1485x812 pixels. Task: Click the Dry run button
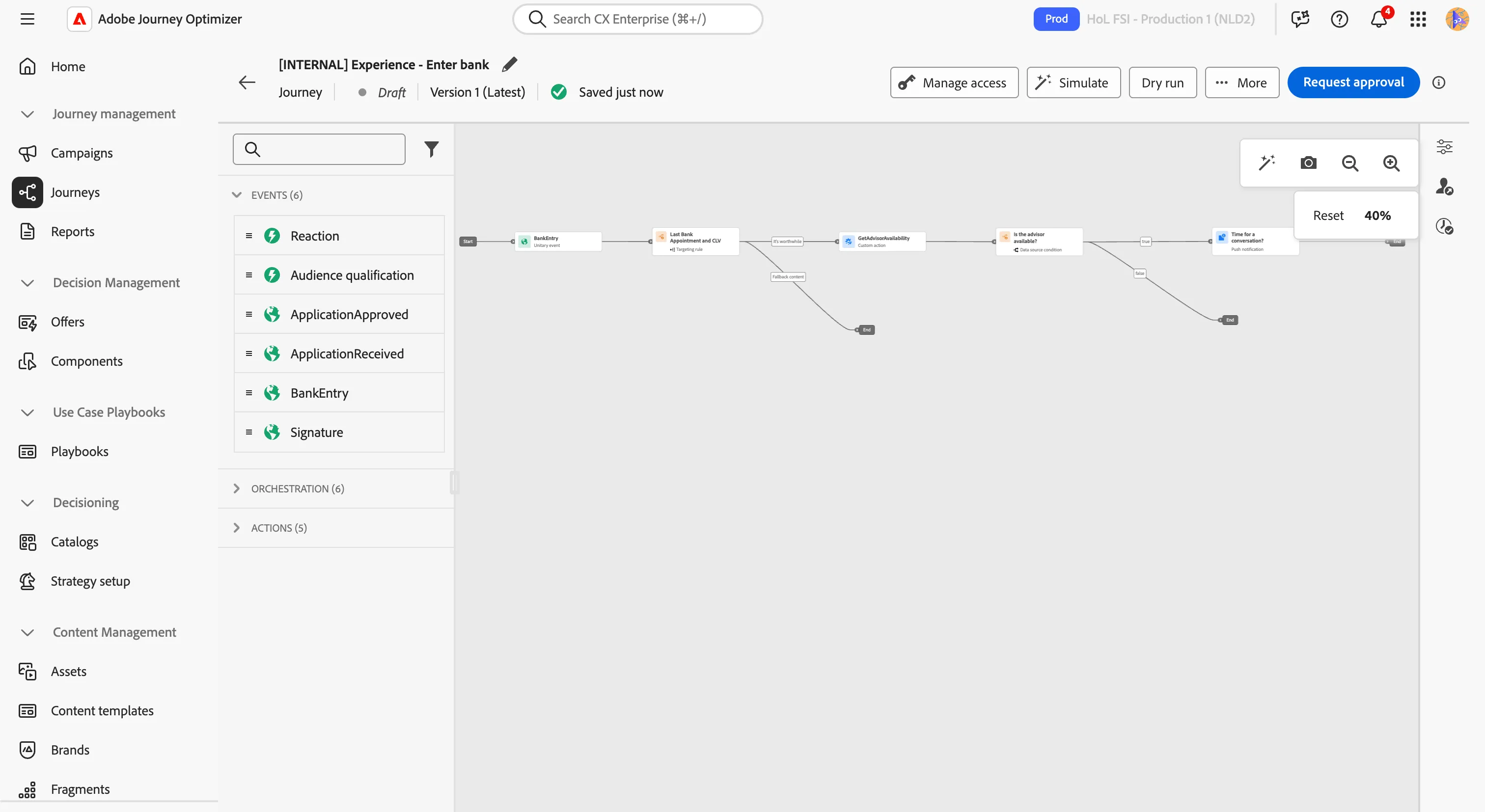coord(1162,82)
